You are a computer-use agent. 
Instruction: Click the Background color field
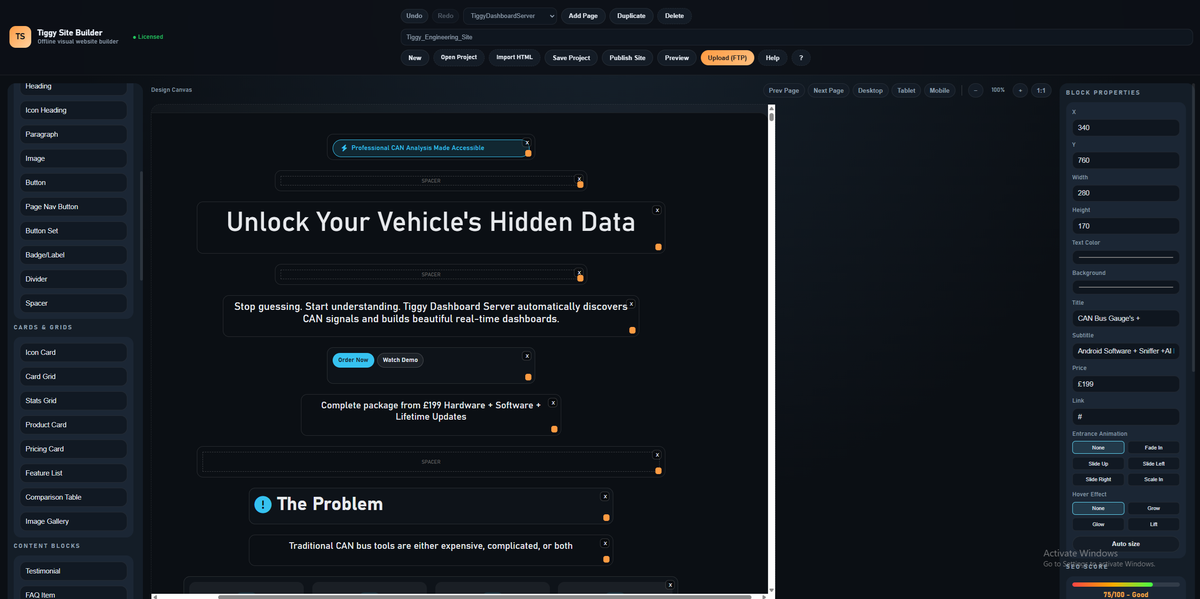[x=1126, y=287]
